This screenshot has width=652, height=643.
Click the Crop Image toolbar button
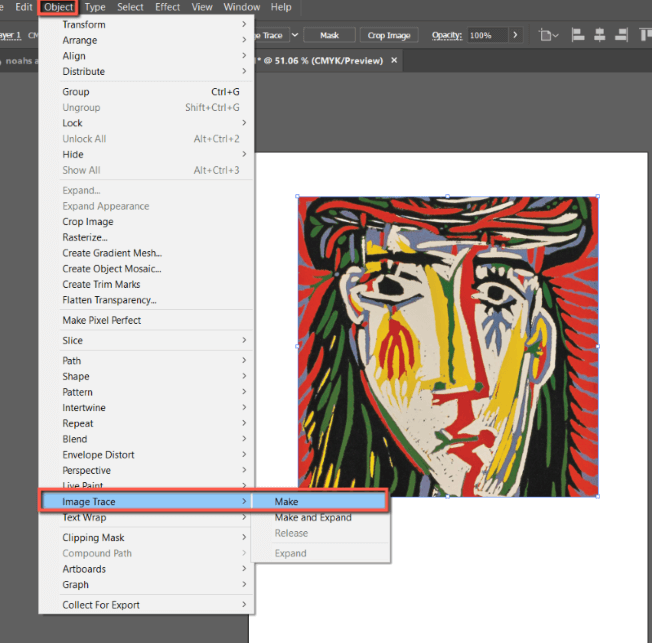click(x=389, y=35)
